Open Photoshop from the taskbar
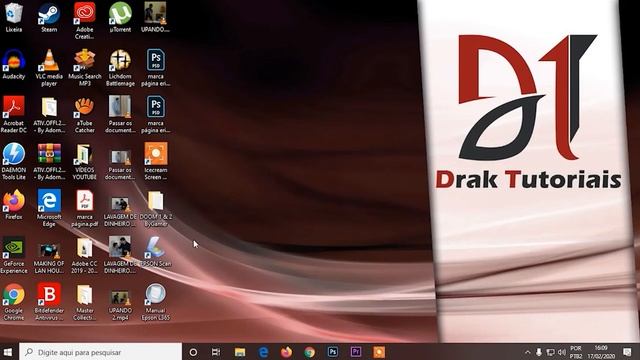 [x=333, y=352]
